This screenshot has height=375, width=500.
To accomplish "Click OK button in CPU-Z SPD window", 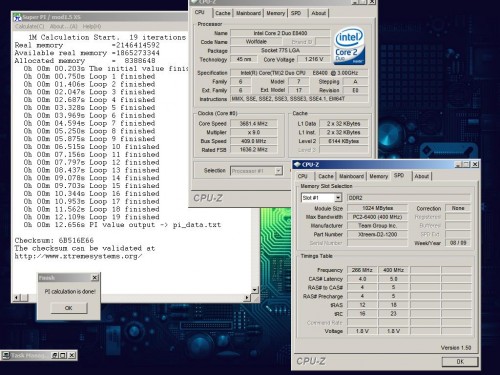I will coord(460,361).
